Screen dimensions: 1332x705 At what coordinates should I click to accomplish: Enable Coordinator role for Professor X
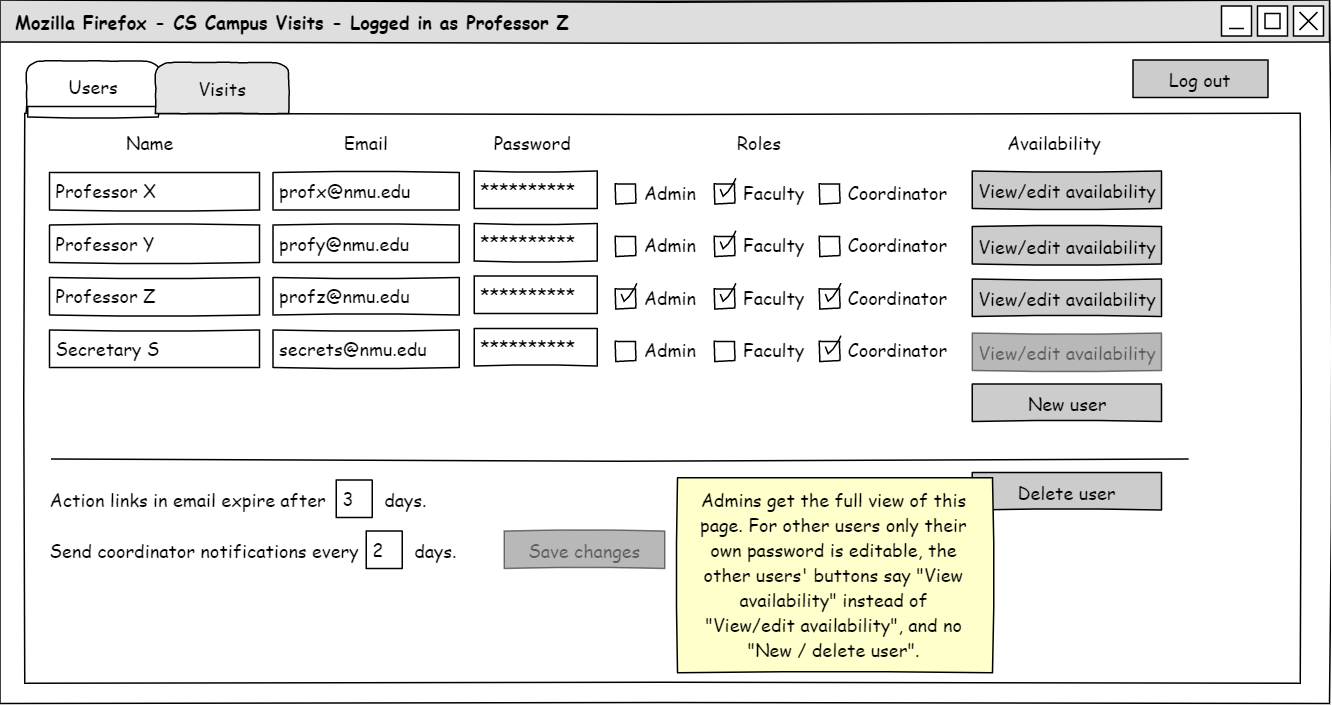[829, 194]
